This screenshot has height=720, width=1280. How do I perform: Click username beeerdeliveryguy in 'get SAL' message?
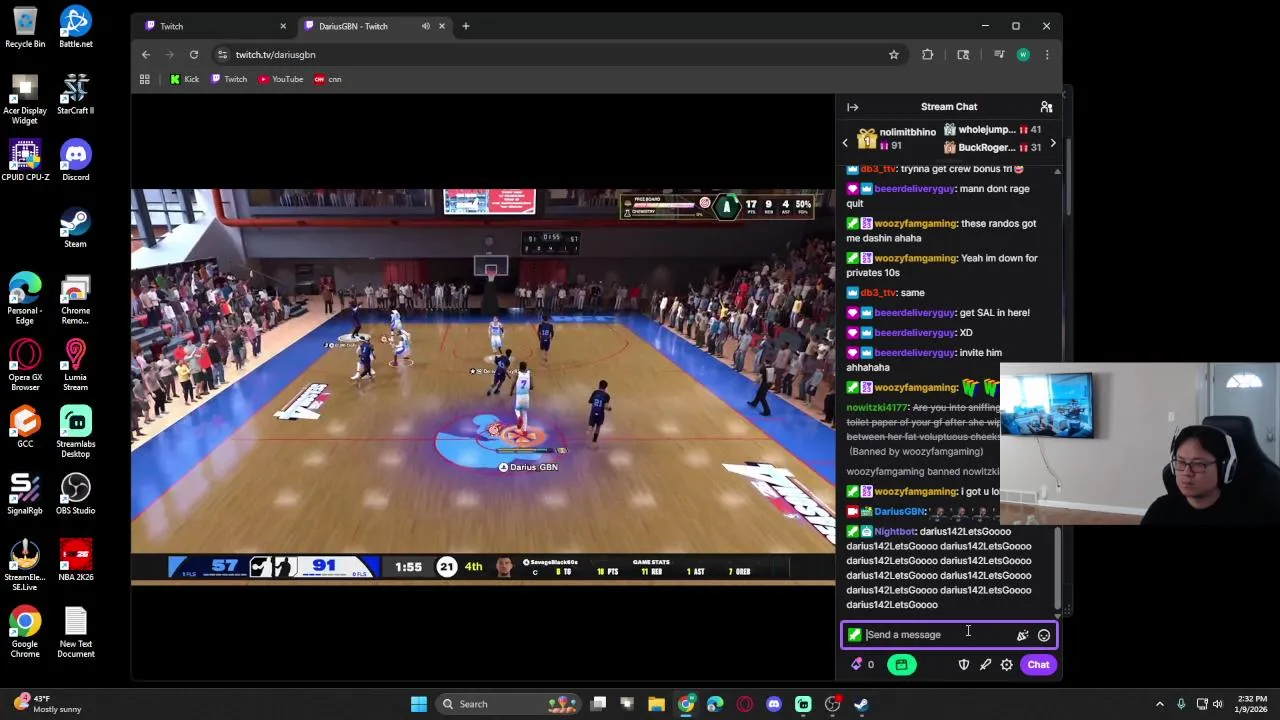915,313
